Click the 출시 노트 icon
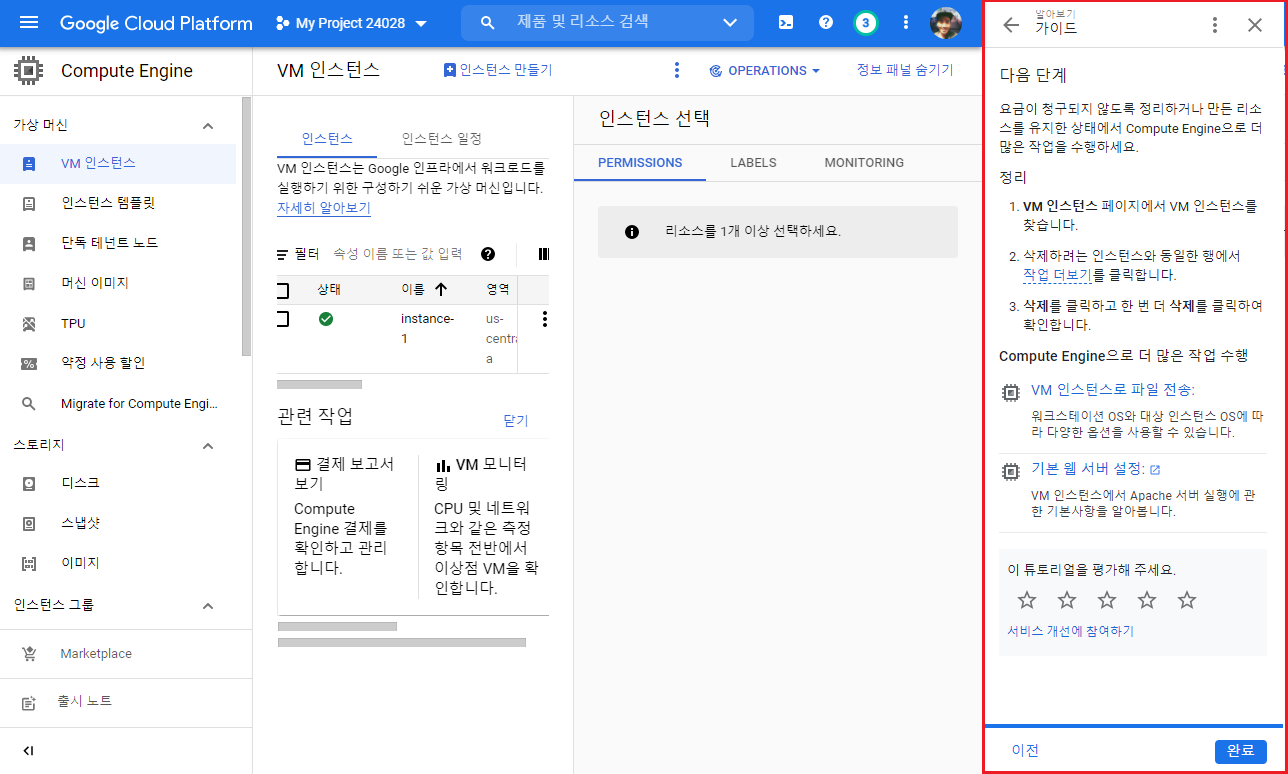The height and width of the screenshot is (774, 1288). (x=28, y=702)
